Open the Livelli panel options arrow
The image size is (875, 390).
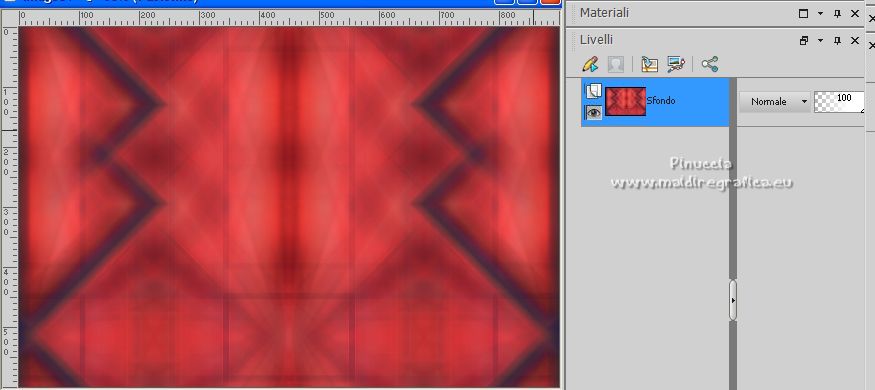coord(820,41)
